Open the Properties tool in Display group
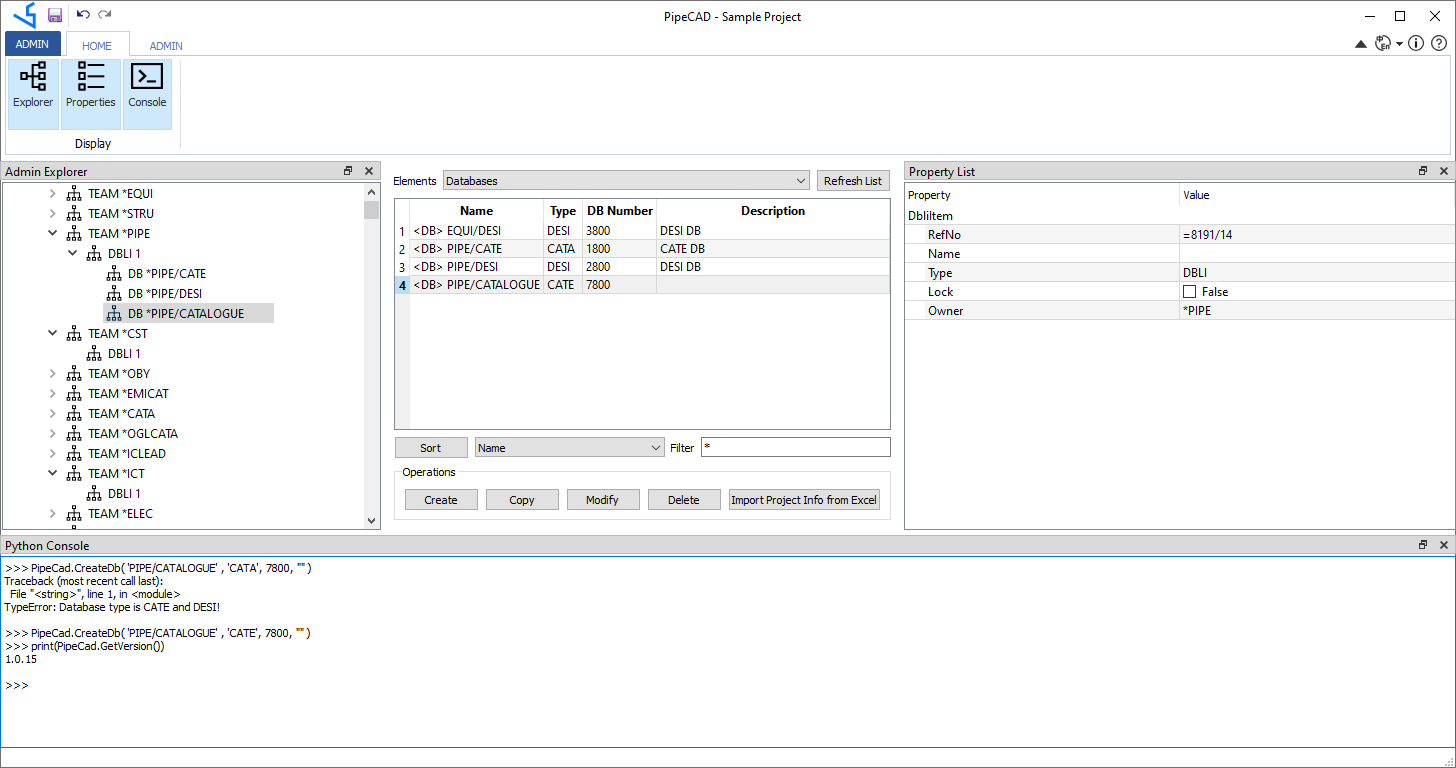1456x768 pixels. [90, 90]
